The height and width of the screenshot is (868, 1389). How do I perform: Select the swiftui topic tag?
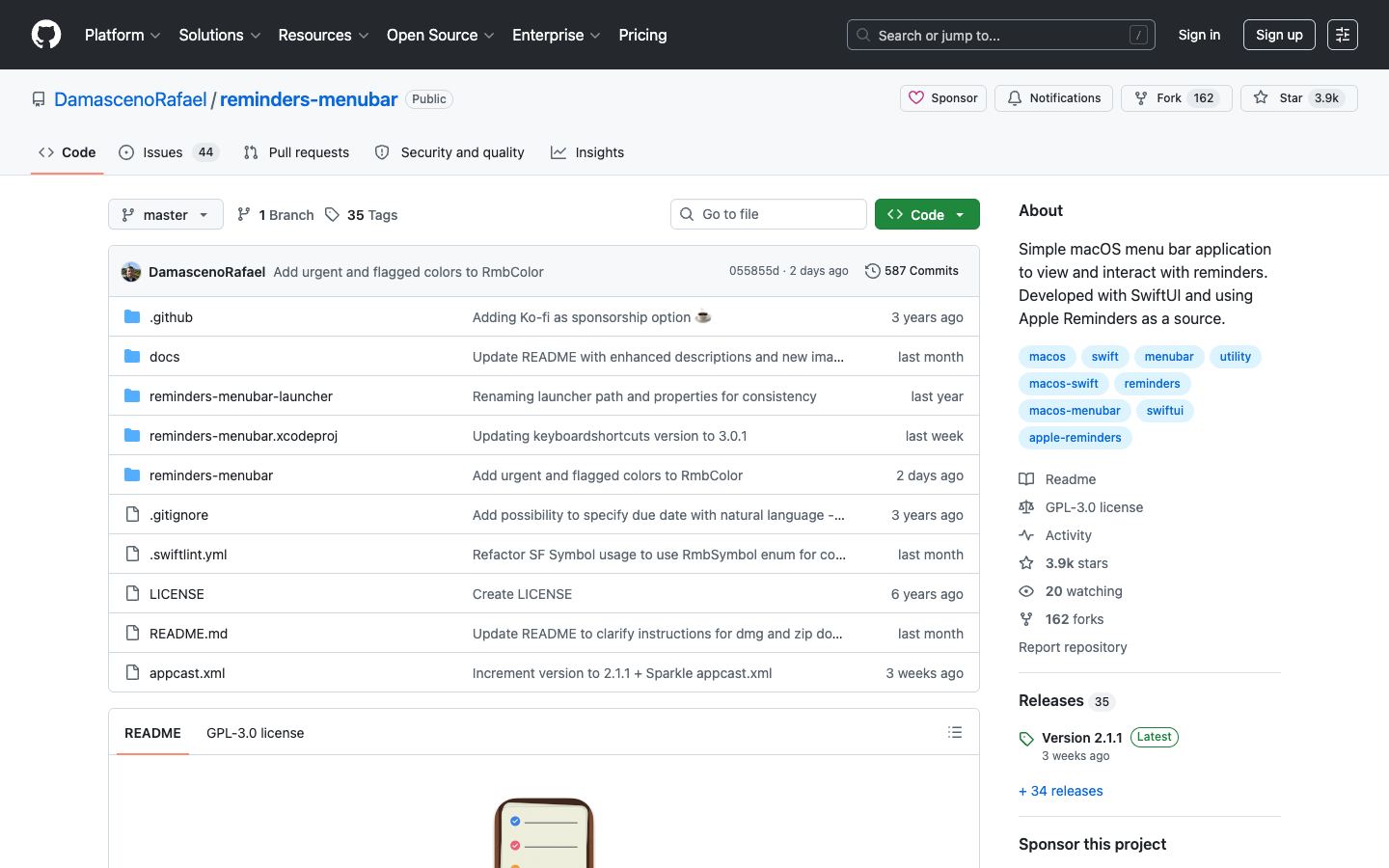point(1164,411)
